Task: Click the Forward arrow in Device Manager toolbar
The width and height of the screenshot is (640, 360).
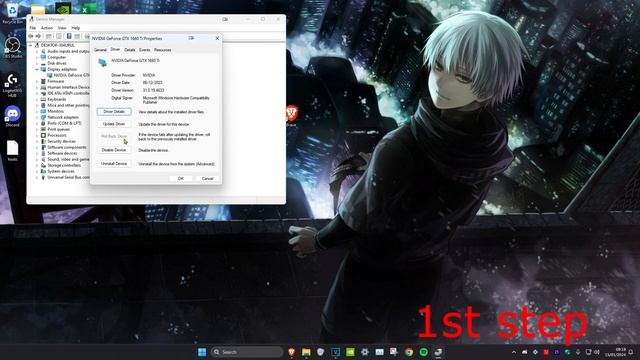Action: [38, 36]
